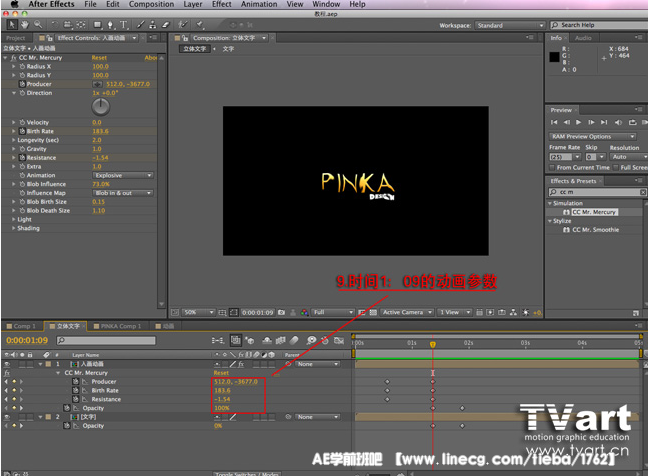Click current time display 0:00:01:09 in timeline
Viewport: 648px width, 476px height.
(27, 340)
